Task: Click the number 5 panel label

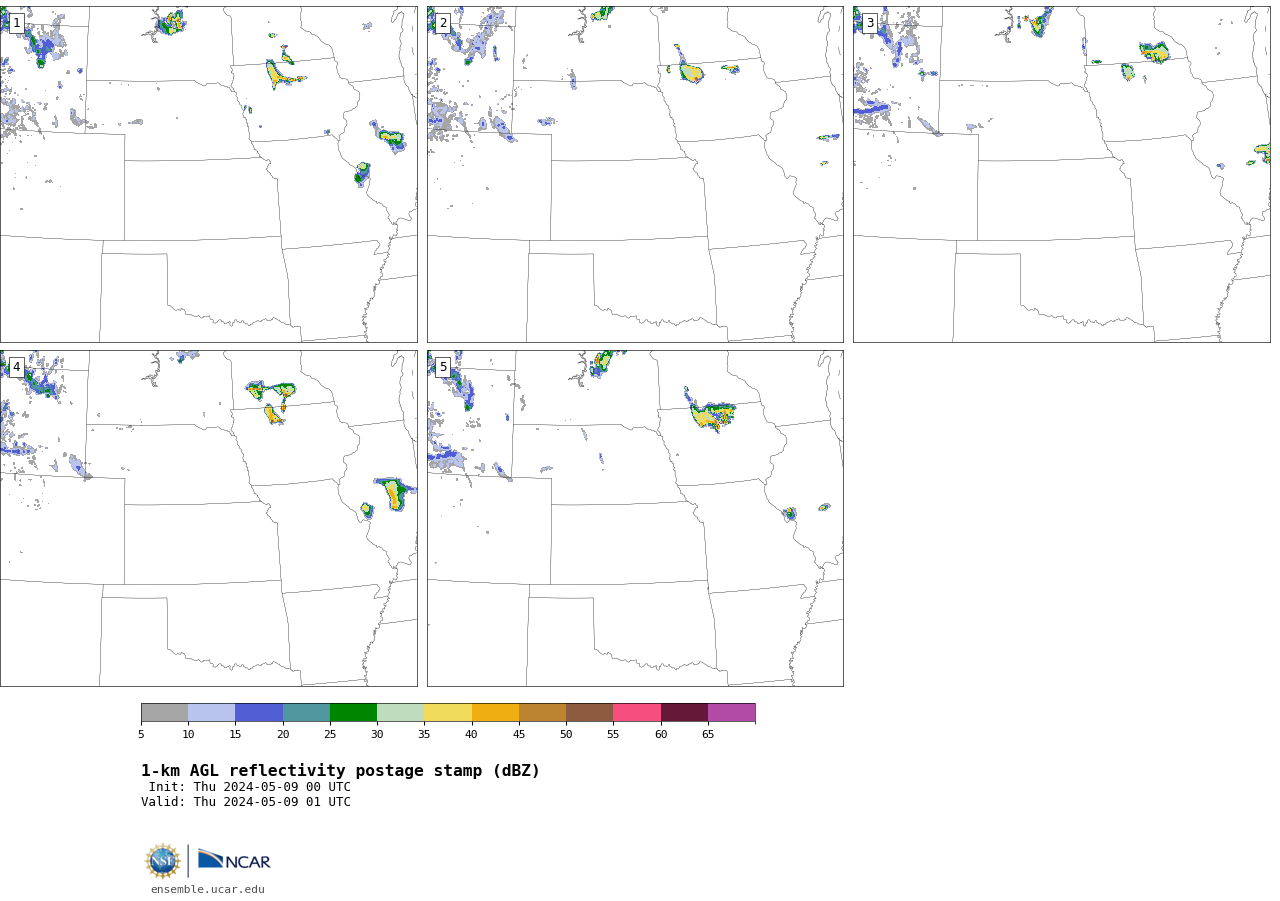Action: click(443, 367)
